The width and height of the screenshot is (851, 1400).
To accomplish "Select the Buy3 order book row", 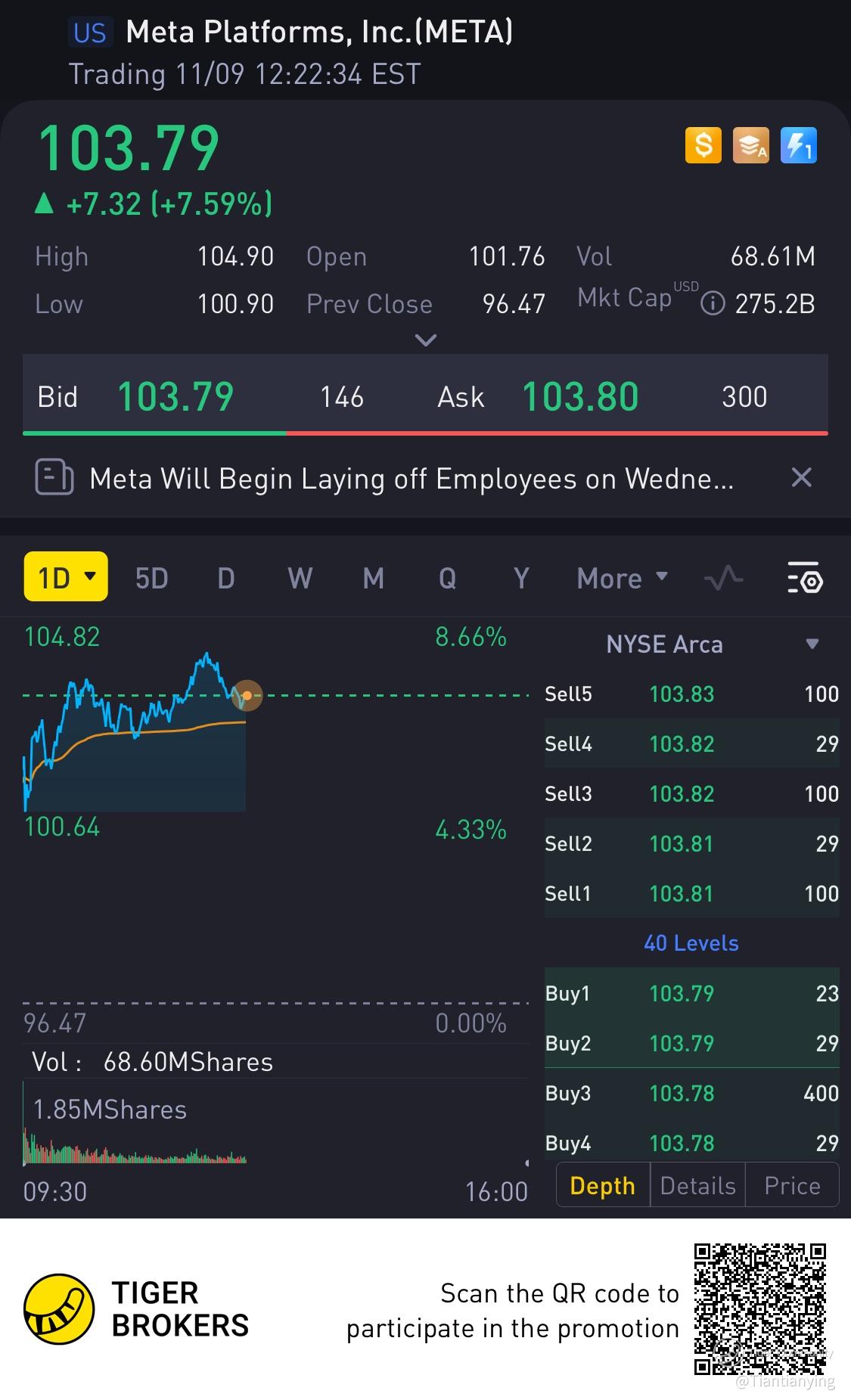I will pos(691,1093).
